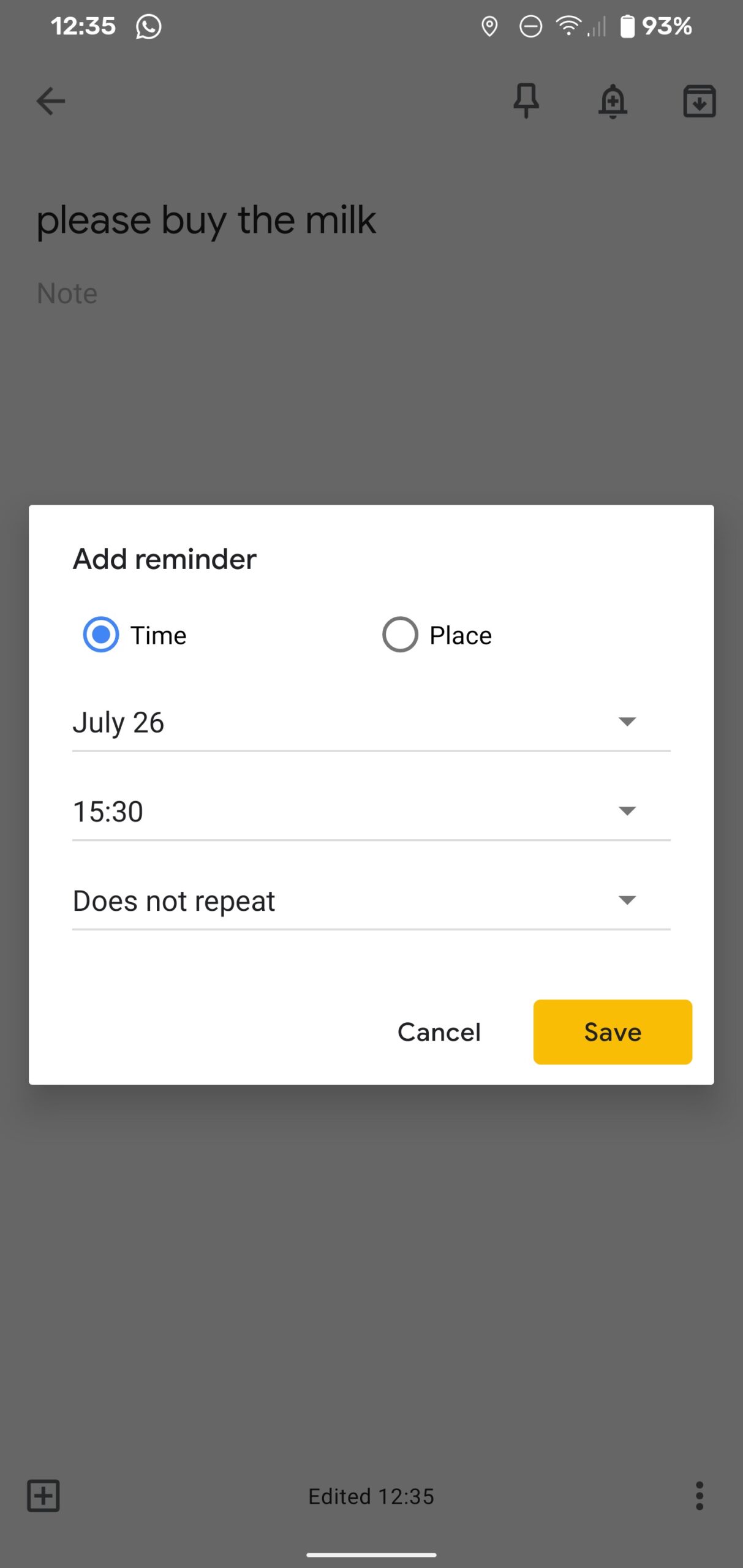Pin the note with pushpin icon
This screenshot has height=1568, width=743.
click(x=526, y=100)
